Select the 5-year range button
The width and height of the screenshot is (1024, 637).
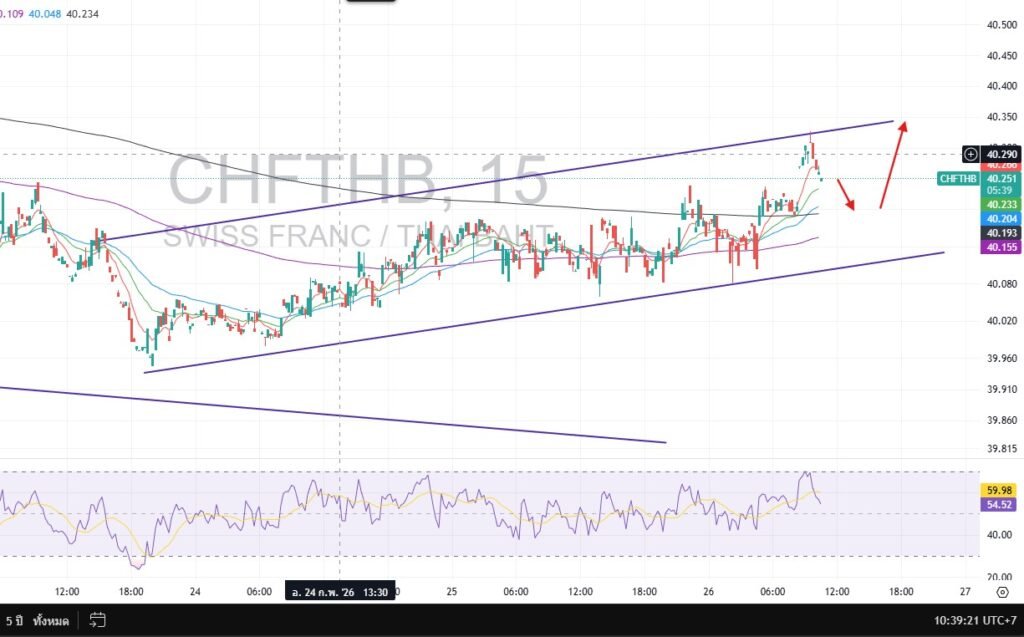click(x=12, y=621)
